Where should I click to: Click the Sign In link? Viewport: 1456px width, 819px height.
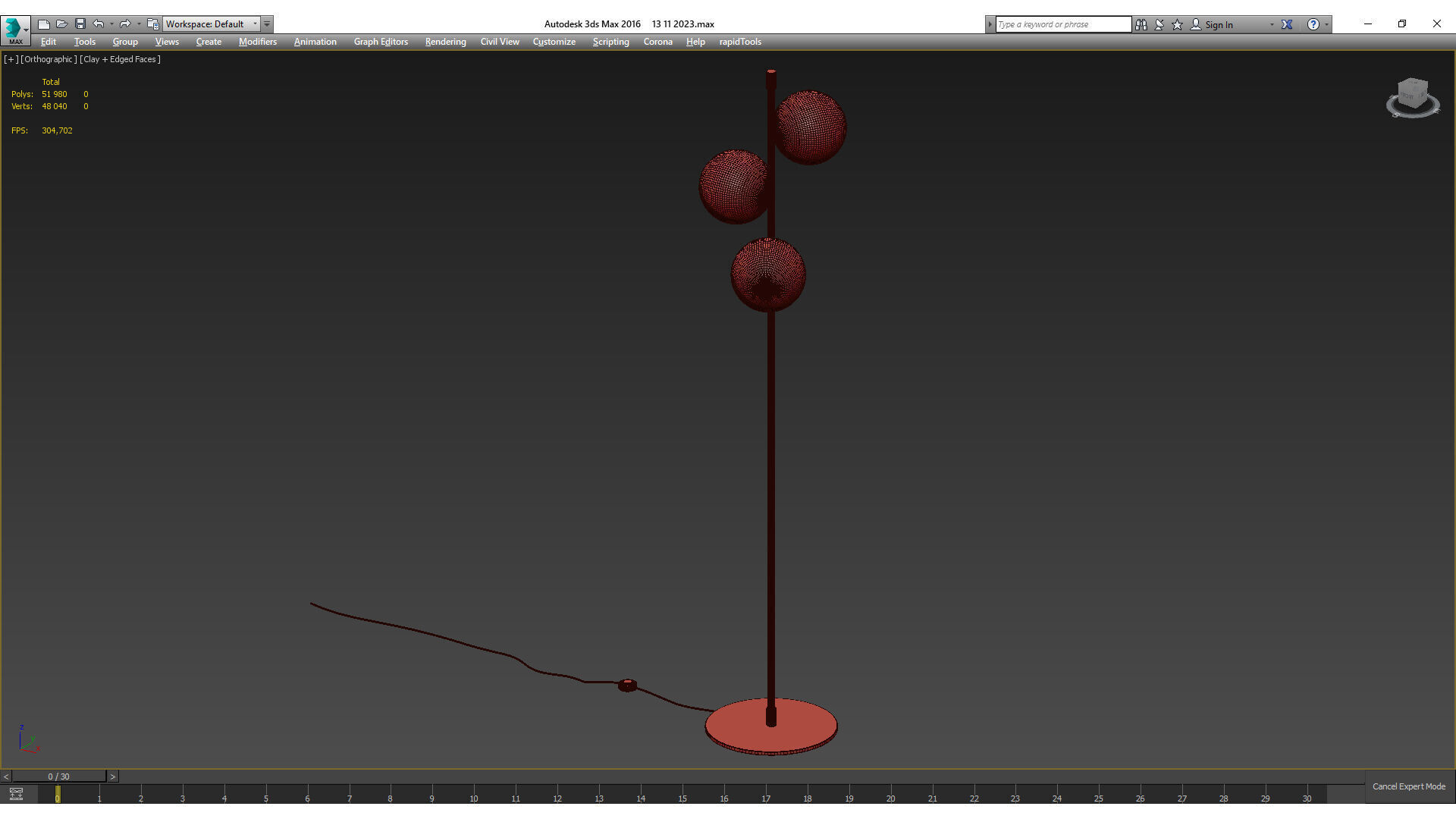coord(1219,24)
